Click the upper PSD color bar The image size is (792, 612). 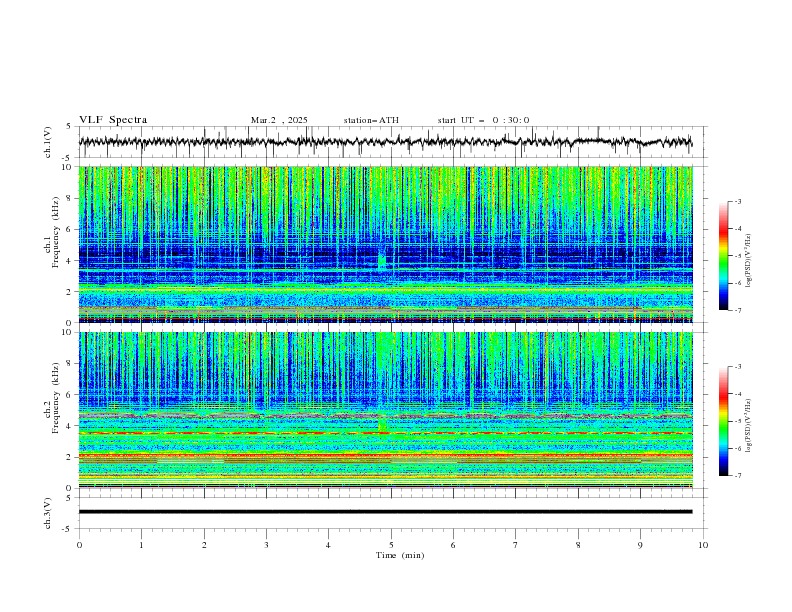coord(723,256)
